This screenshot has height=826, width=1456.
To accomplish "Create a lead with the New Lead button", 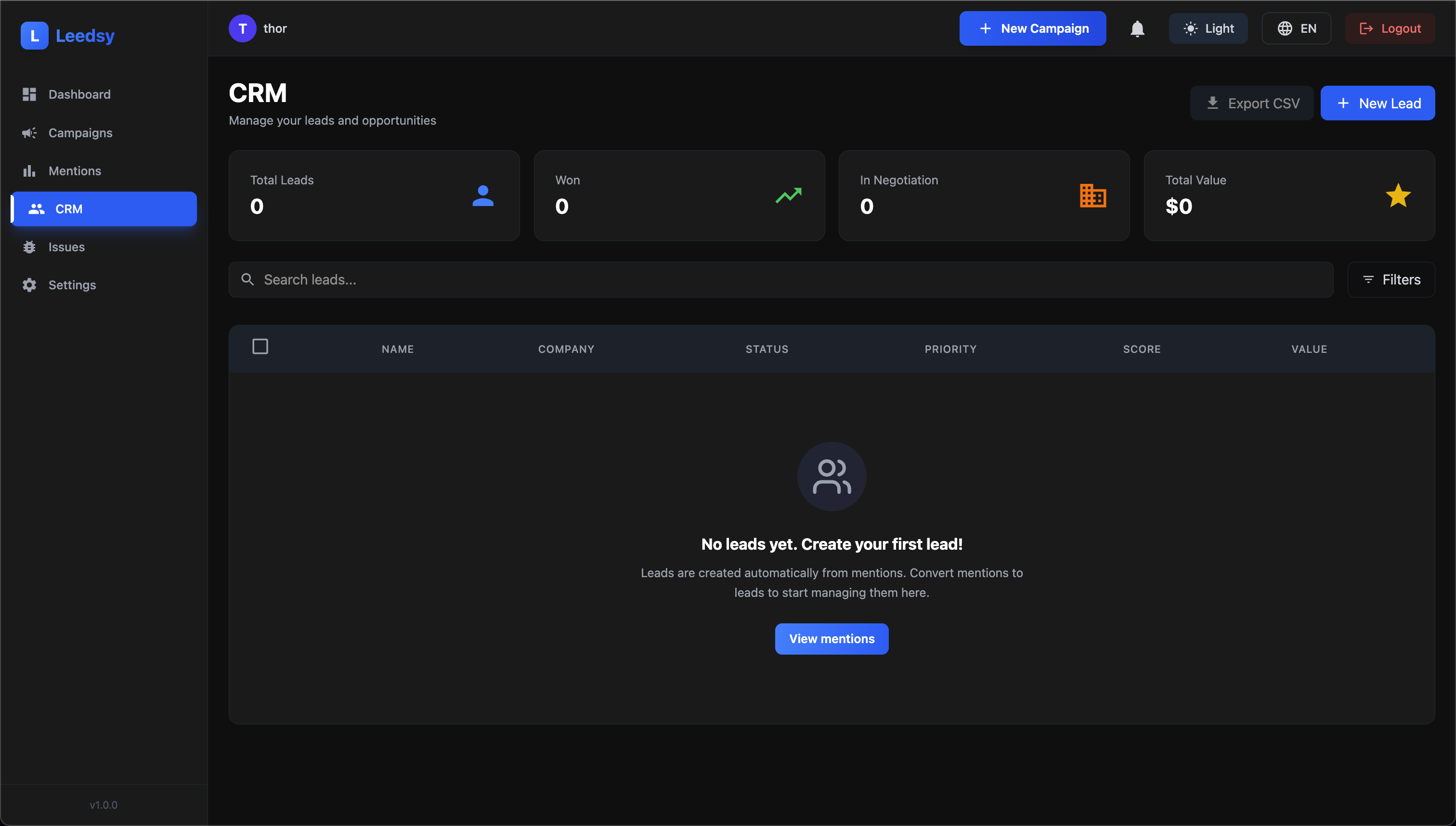I will tap(1378, 103).
